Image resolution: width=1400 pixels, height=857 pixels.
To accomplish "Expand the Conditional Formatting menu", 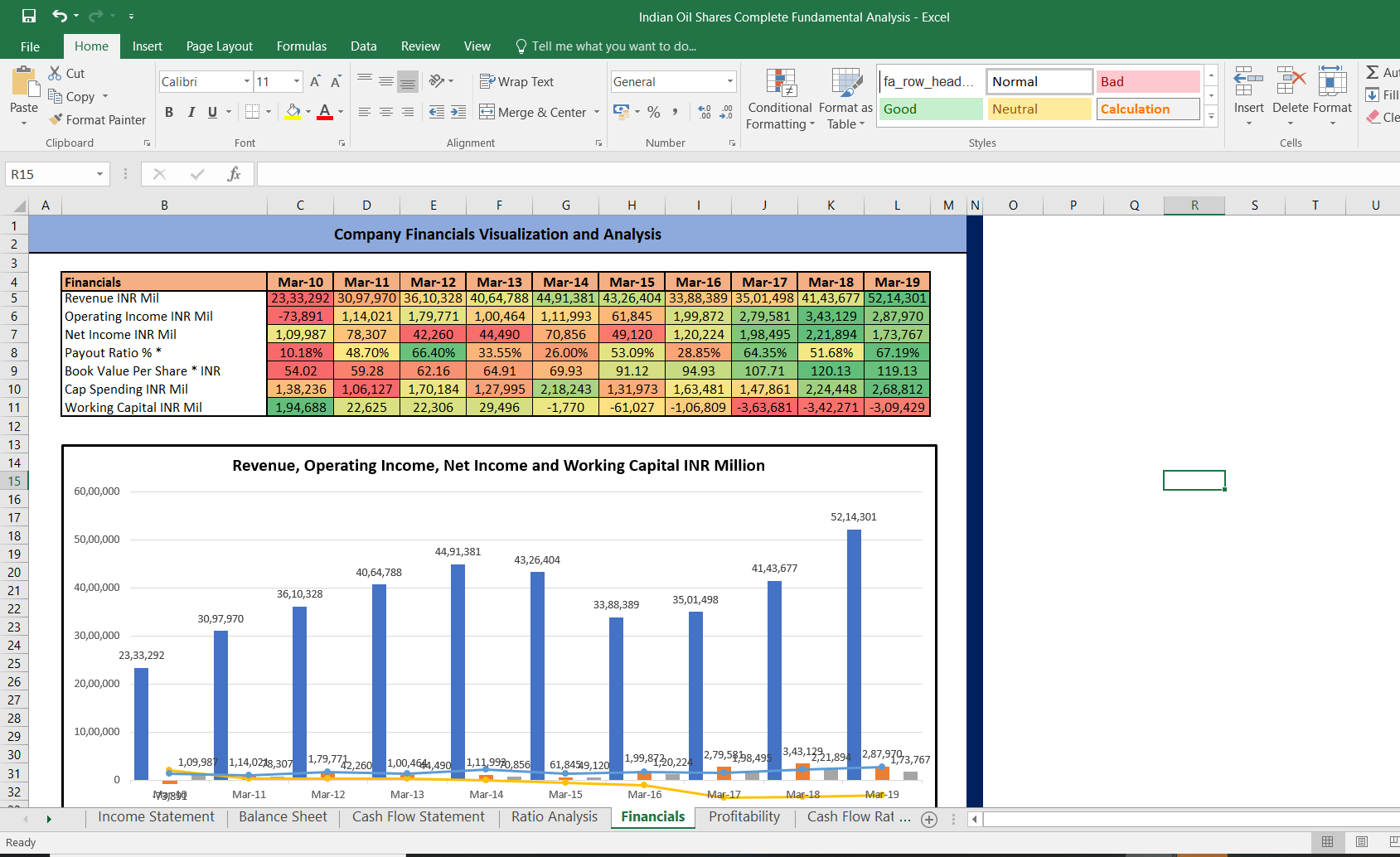I will (779, 99).
